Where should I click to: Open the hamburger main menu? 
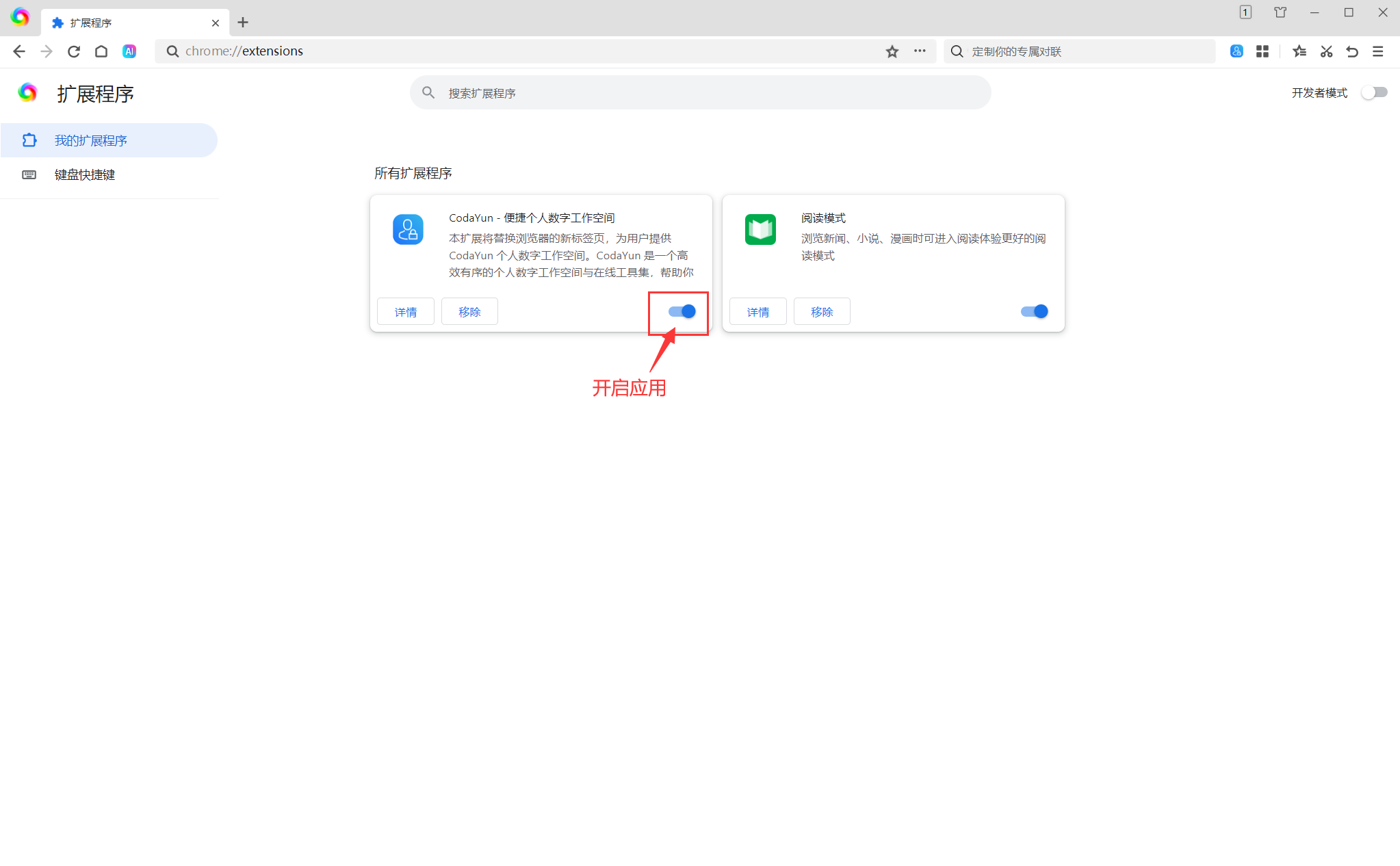pos(1378,51)
